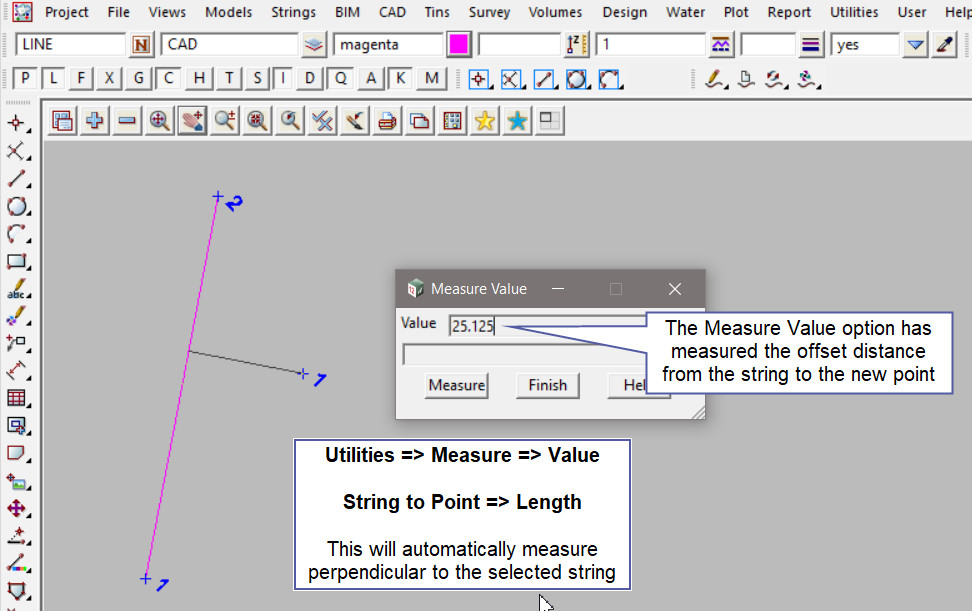
Task: Open the Utilities menu
Action: 853,12
